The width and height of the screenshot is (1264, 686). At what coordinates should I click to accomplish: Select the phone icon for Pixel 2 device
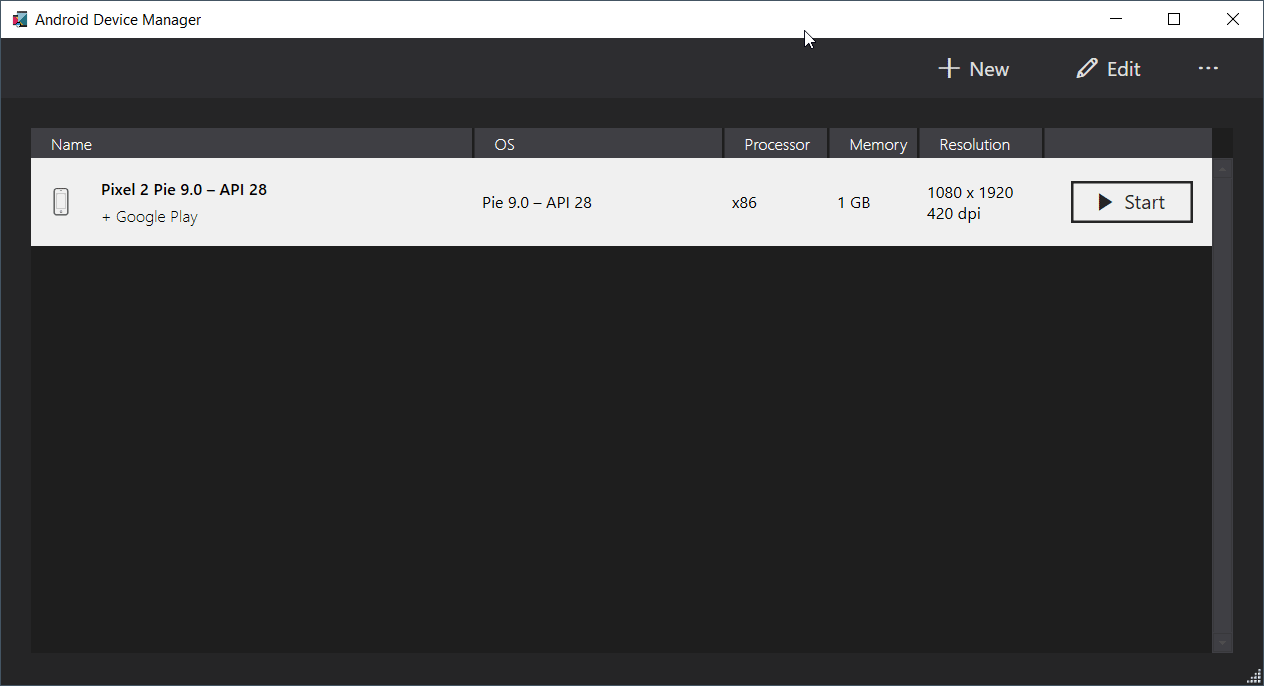[x=61, y=202]
